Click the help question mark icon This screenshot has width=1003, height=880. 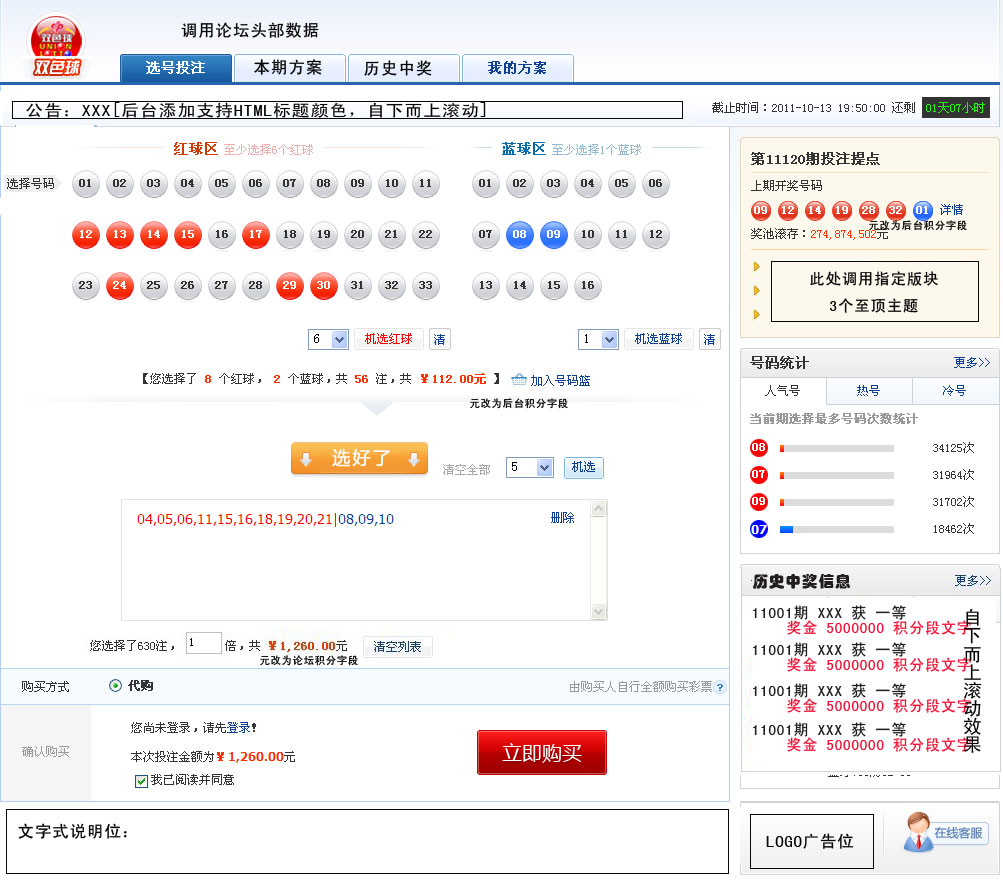(720, 687)
